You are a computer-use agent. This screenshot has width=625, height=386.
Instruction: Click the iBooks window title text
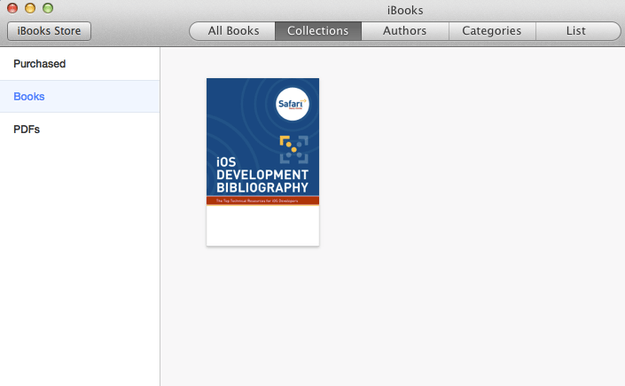point(405,10)
